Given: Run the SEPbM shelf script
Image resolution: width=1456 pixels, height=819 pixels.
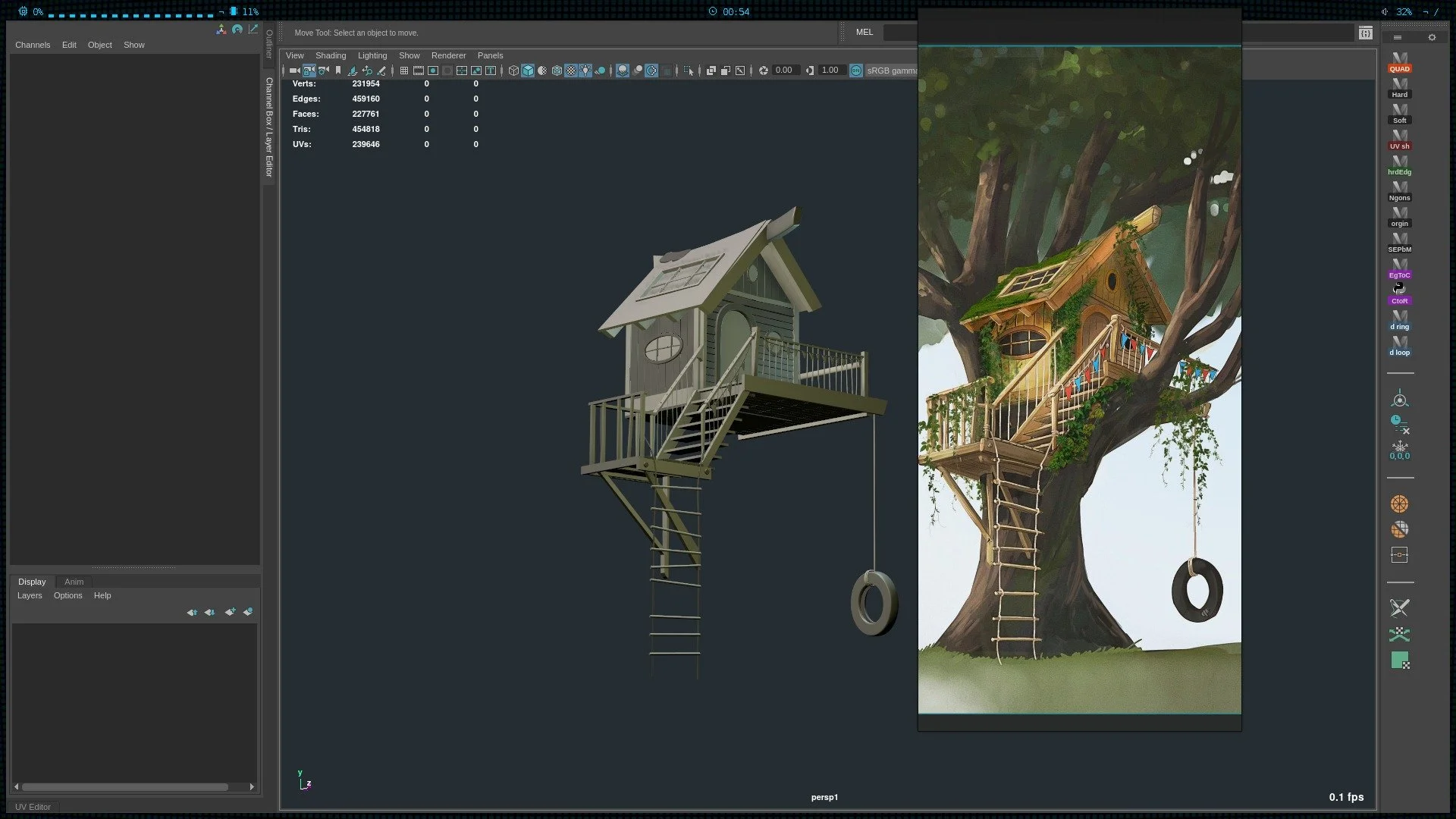Looking at the screenshot, I should pos(1399,243).
